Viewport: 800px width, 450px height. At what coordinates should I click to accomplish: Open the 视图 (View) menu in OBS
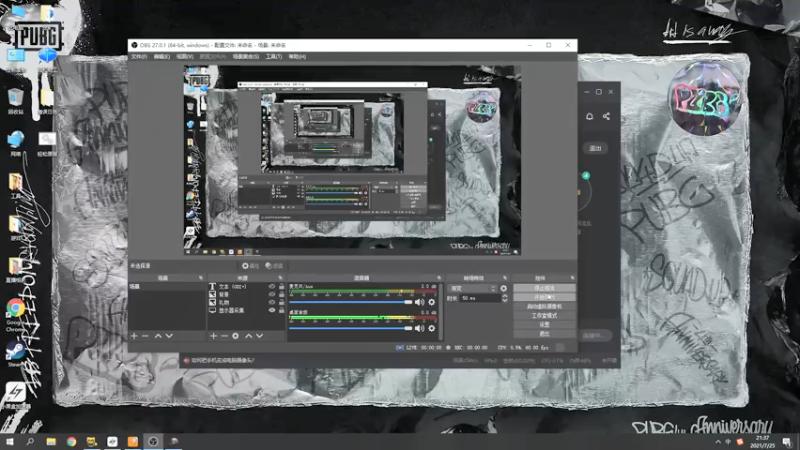(x=185, y=57)
